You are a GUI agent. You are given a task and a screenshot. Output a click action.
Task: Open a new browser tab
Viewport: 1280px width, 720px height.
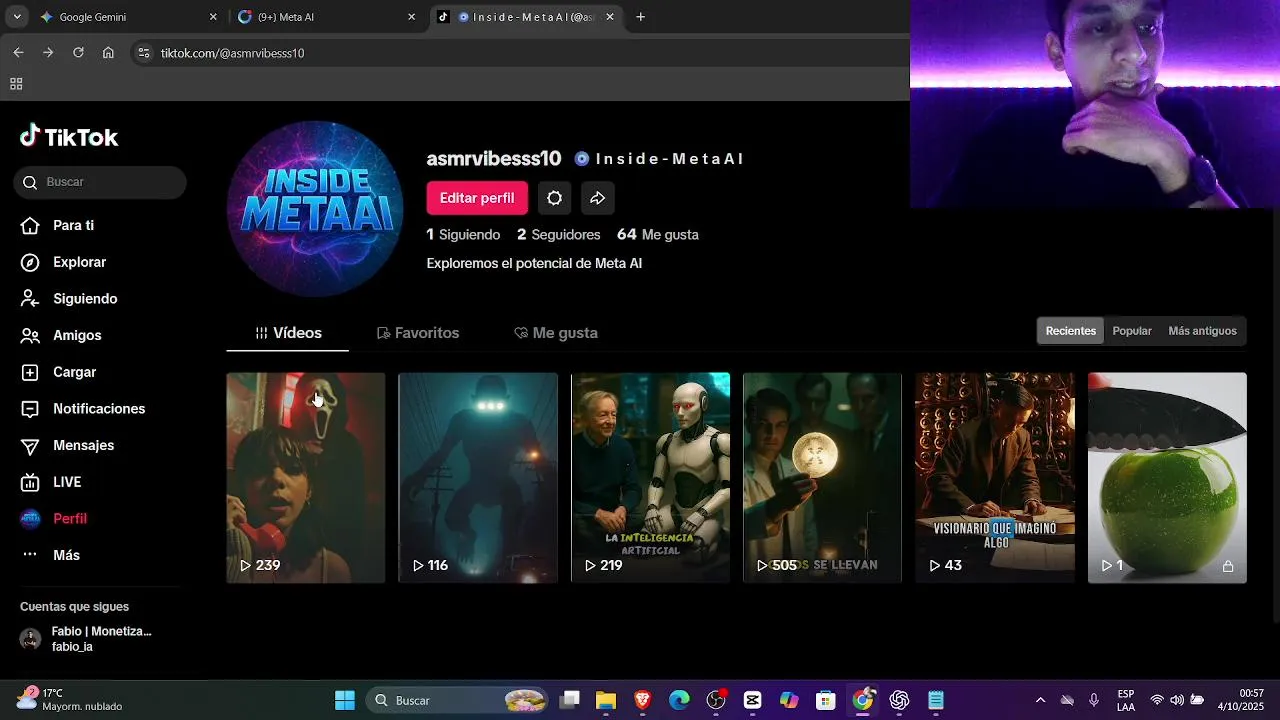[x=641, y=17]
